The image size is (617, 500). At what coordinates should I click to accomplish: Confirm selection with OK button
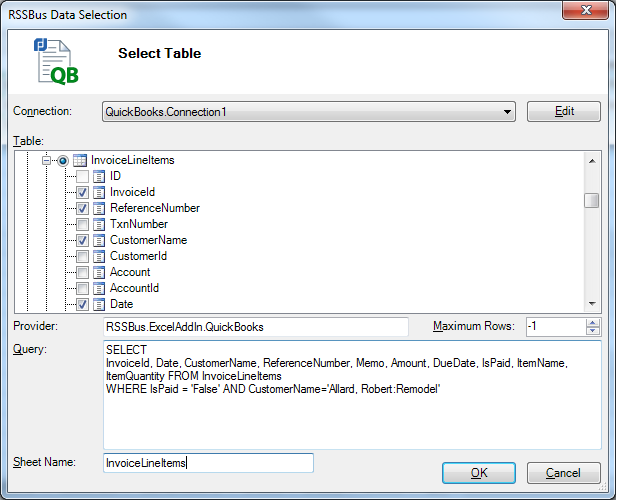coord(479,473)
